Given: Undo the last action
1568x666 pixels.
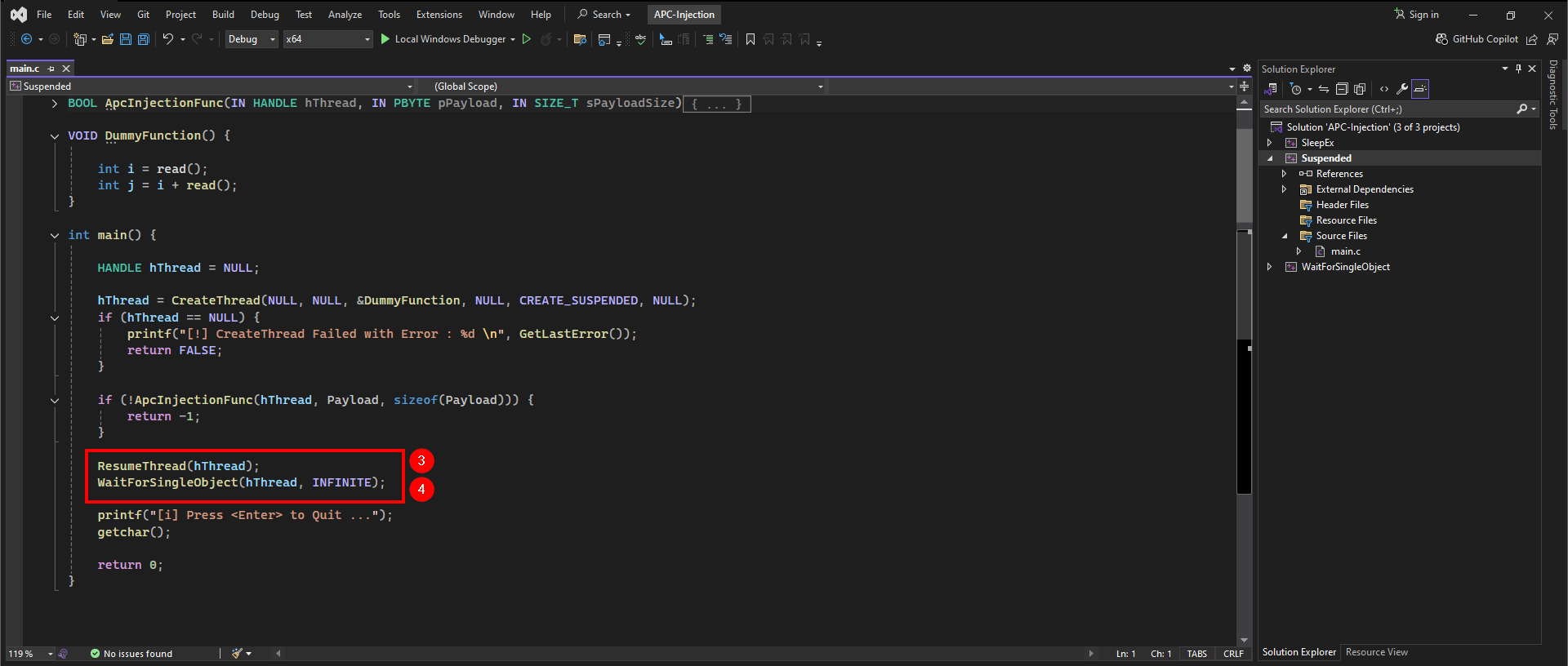Looking at the screenshot, I should point(167,39).
